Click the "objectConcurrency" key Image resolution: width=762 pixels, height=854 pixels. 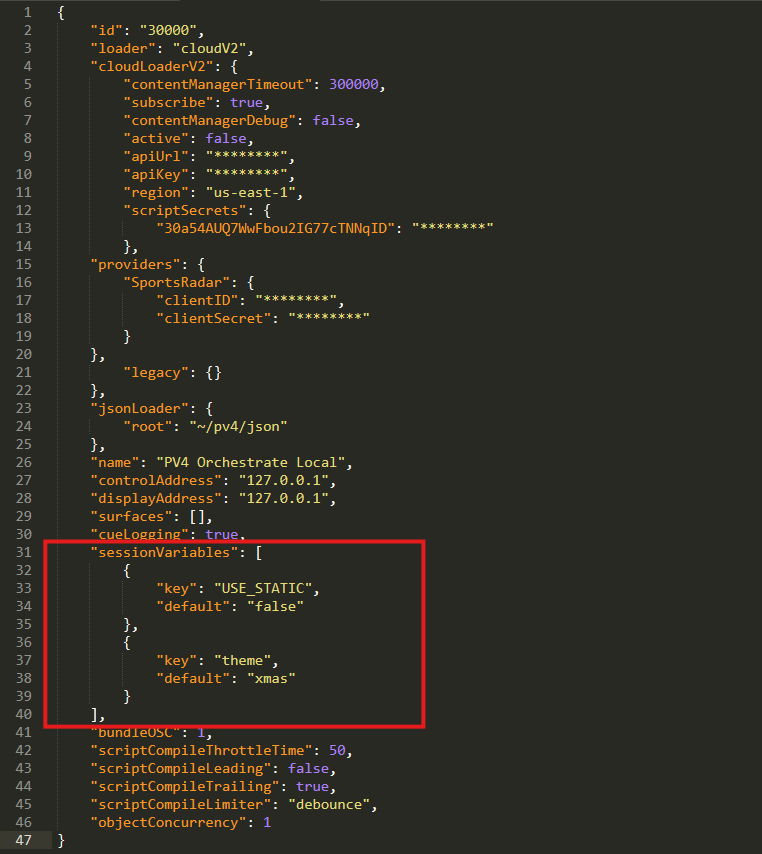tap(168, 822)
